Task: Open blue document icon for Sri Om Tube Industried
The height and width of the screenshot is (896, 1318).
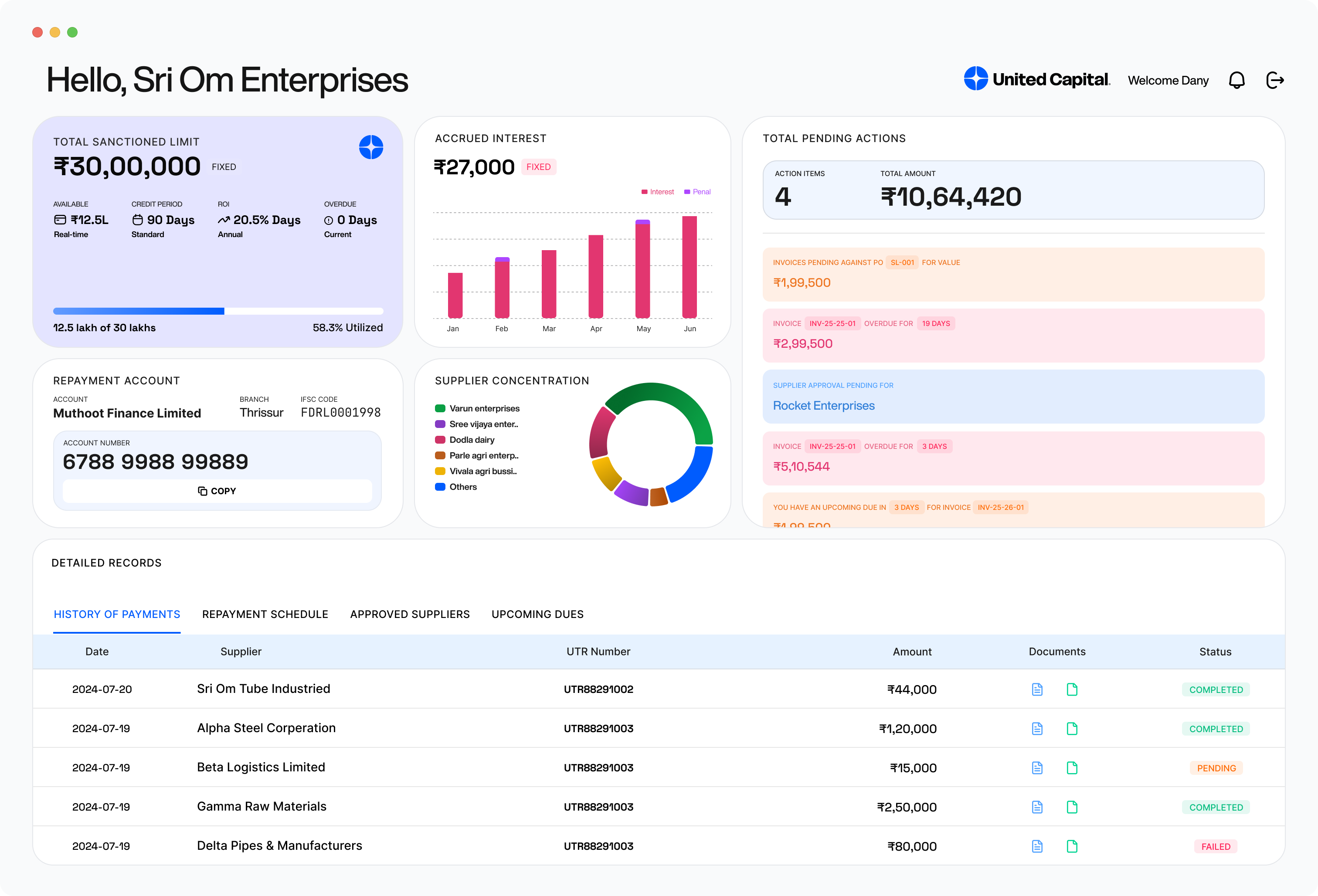Action: click(x=1037, y=689)
